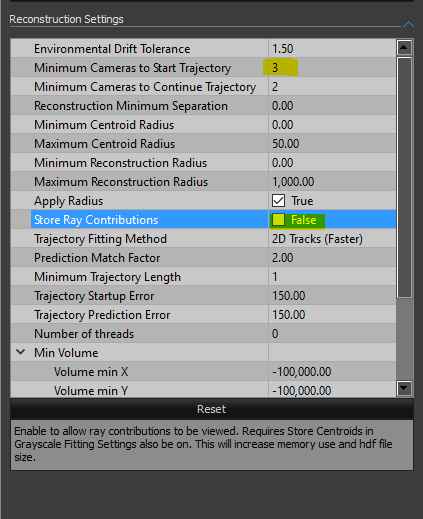The width and height of the screenshot is (423, 519).
Task: Click Minimum Cameras to Continue Trajectory value
Action: click(x=332, y=87)
